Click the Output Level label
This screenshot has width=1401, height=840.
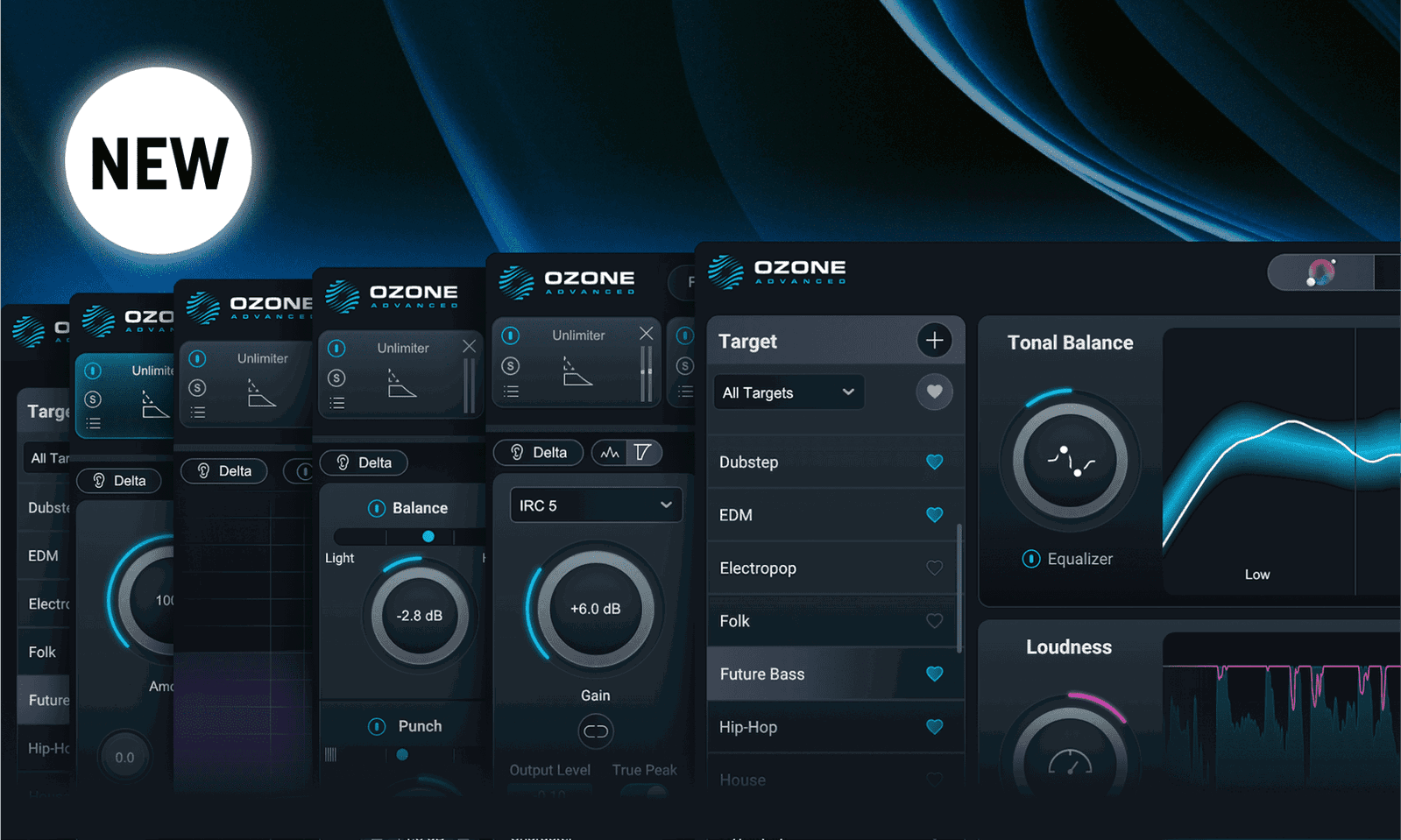point(550,770)
